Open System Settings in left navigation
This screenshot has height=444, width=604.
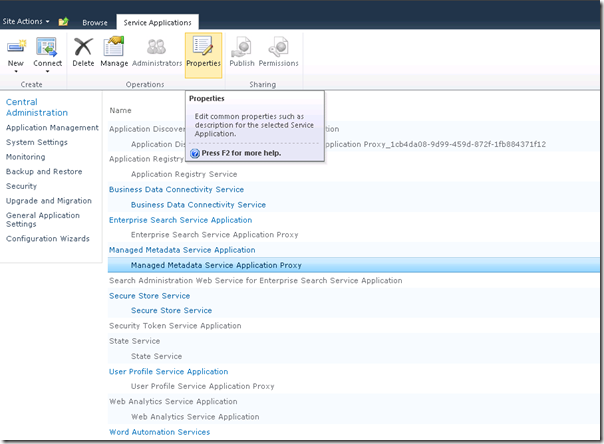click(37, 142)
